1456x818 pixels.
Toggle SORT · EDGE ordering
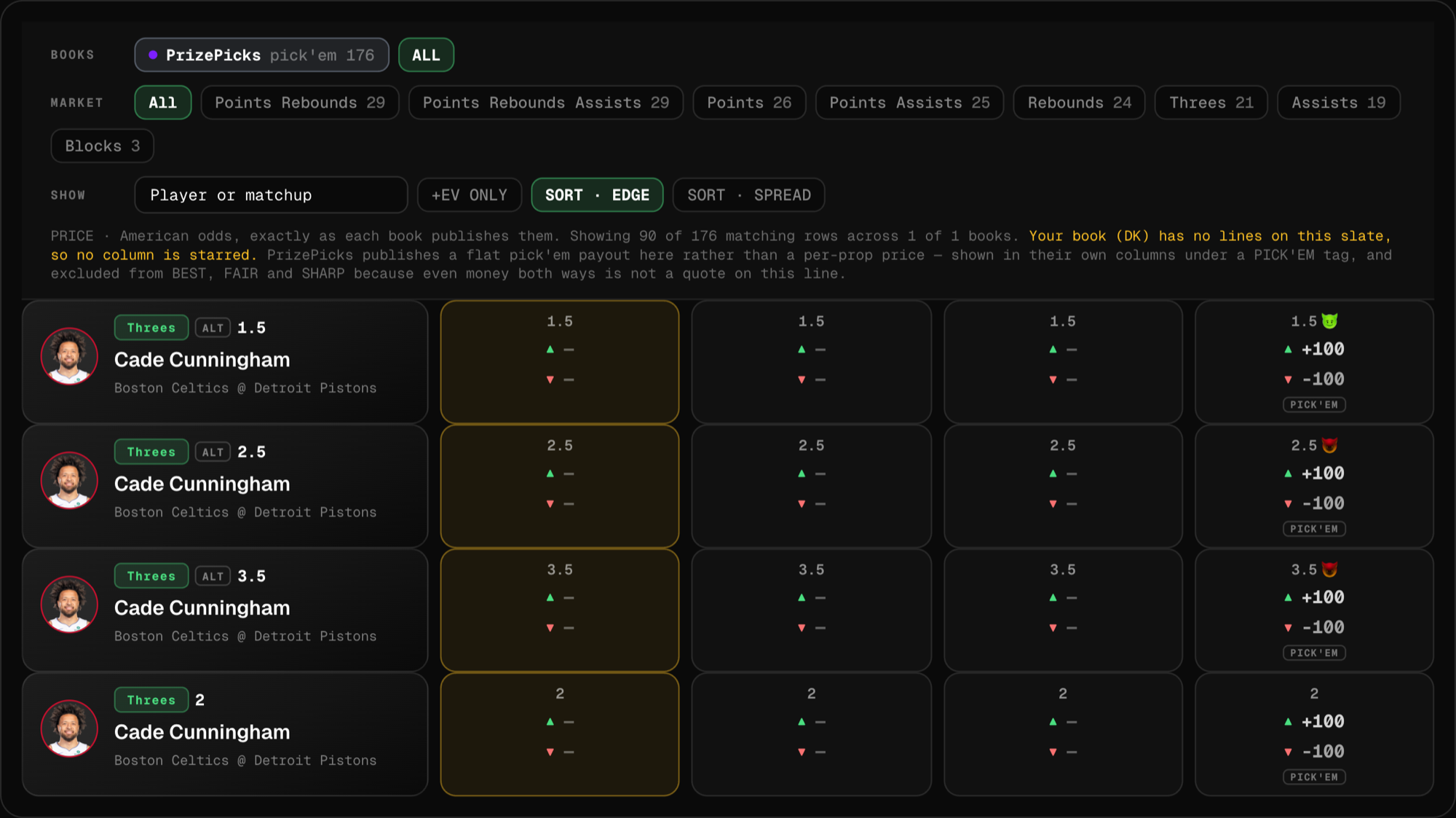click(597, 195)
